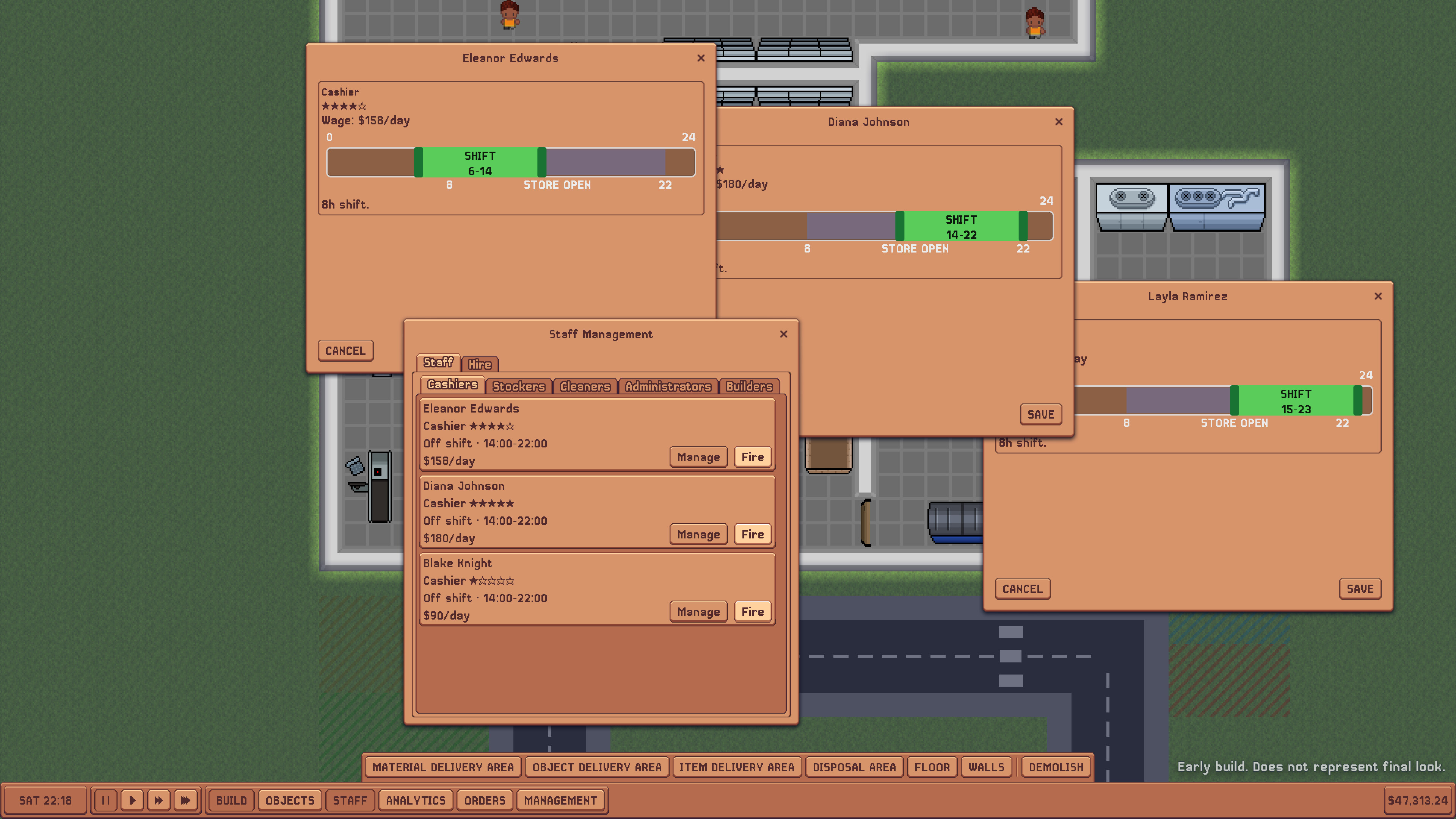Save Diana Johnson's shift changes
This screenshot has width=1456, height=819.
(1040, 414)
